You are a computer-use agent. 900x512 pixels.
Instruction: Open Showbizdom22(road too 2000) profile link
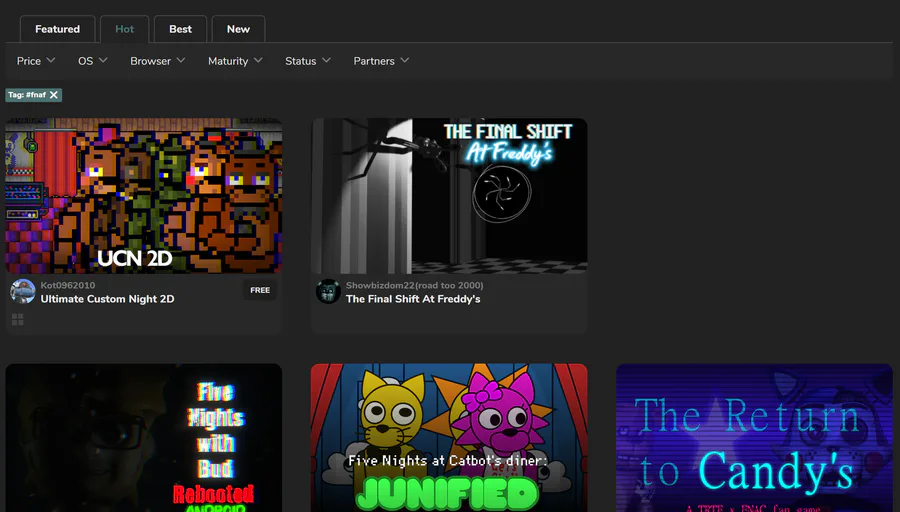414,285
